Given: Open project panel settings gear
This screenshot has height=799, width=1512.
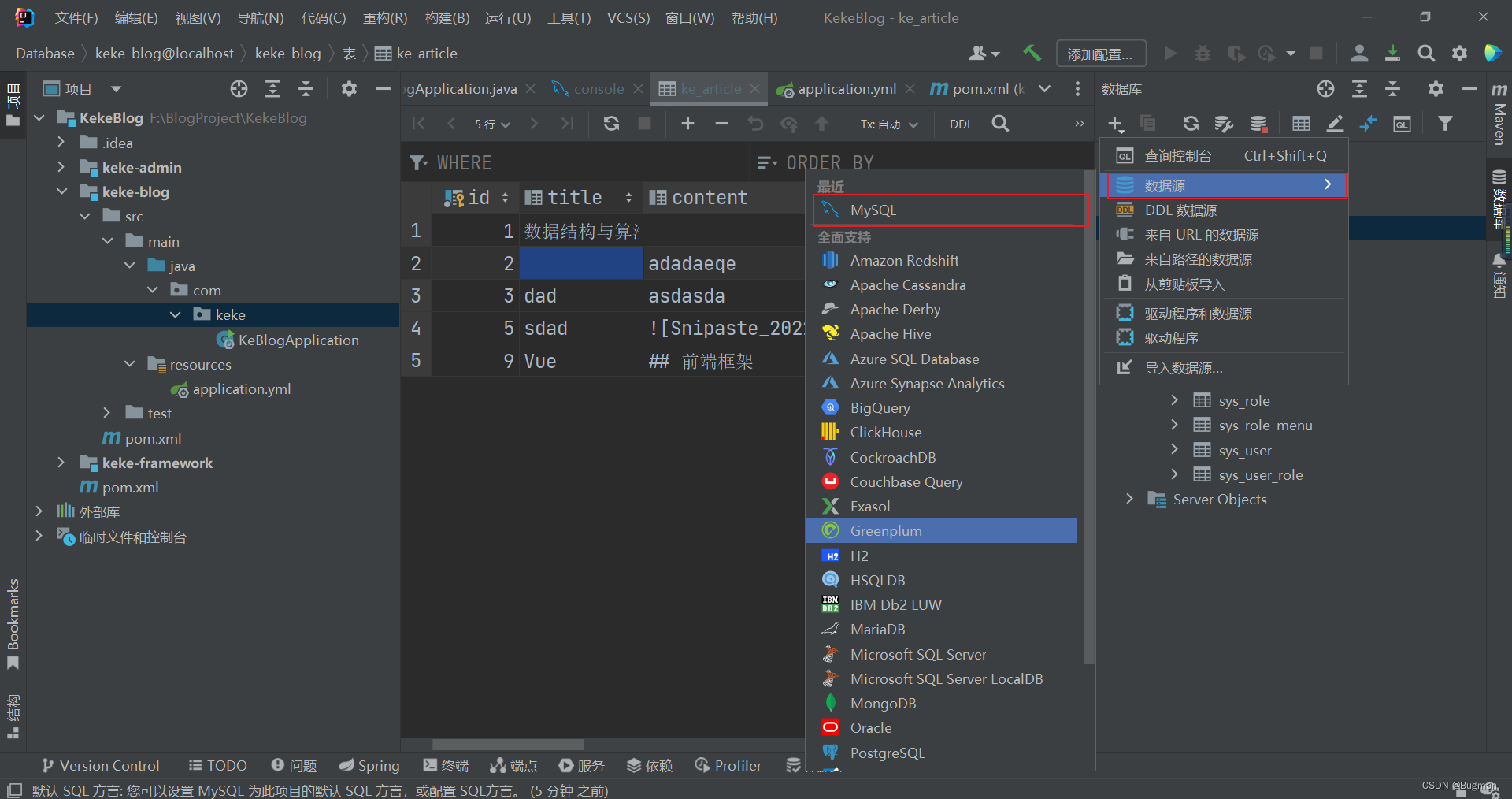Looking at the screenshot, I should click(349, 89).
